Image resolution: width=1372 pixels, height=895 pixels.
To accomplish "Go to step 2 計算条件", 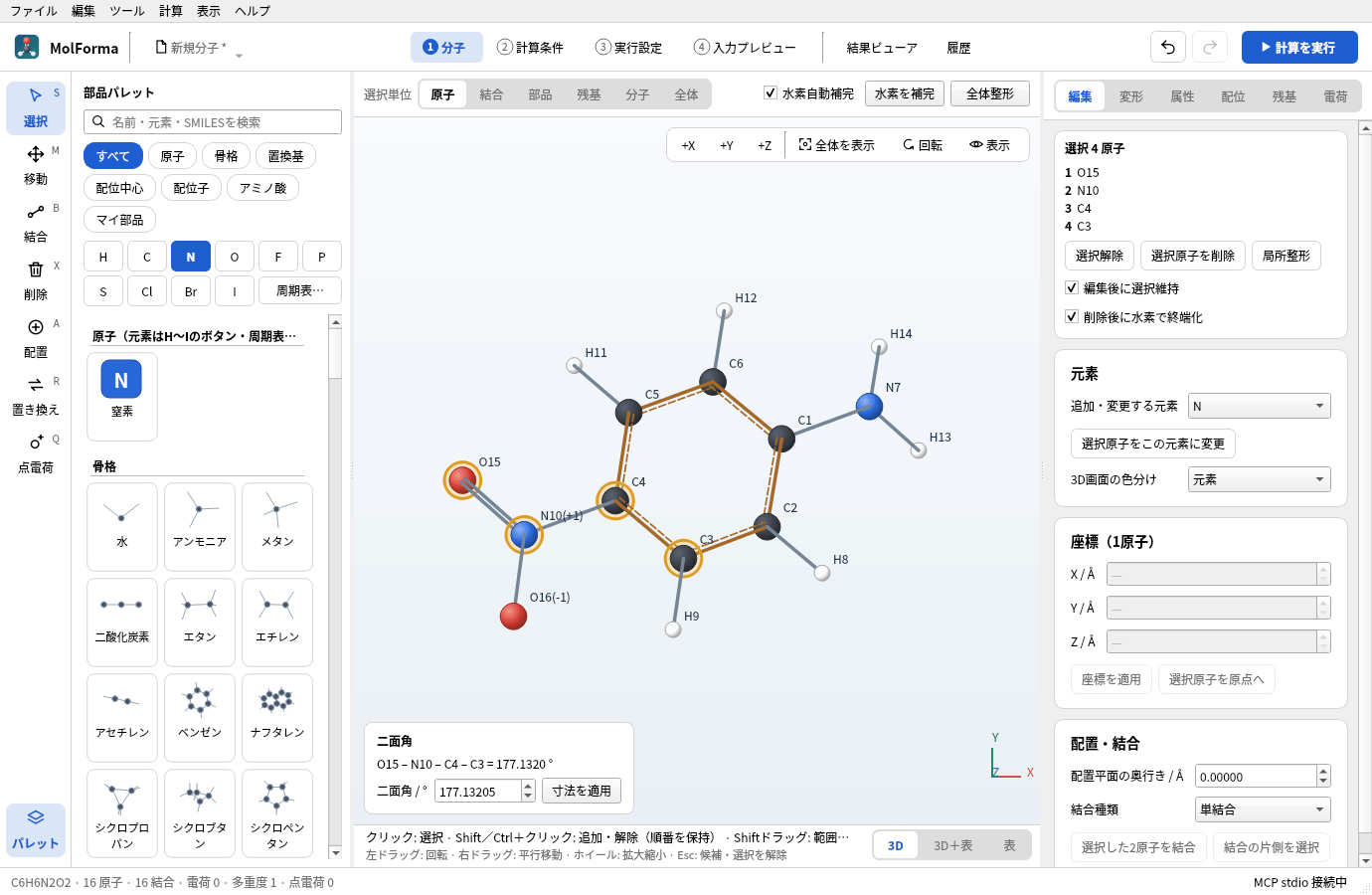I will tap(531, 48).
